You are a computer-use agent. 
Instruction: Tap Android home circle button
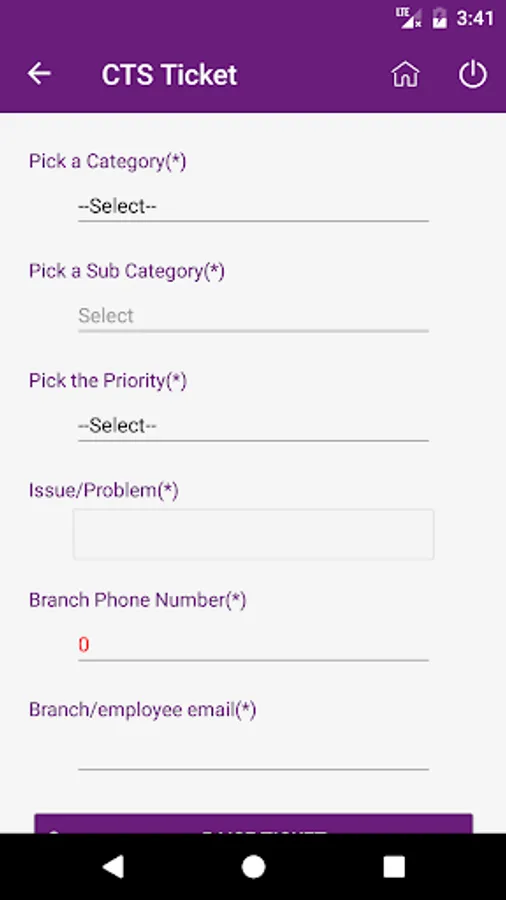pyautogui.click(x=253, y=867)
